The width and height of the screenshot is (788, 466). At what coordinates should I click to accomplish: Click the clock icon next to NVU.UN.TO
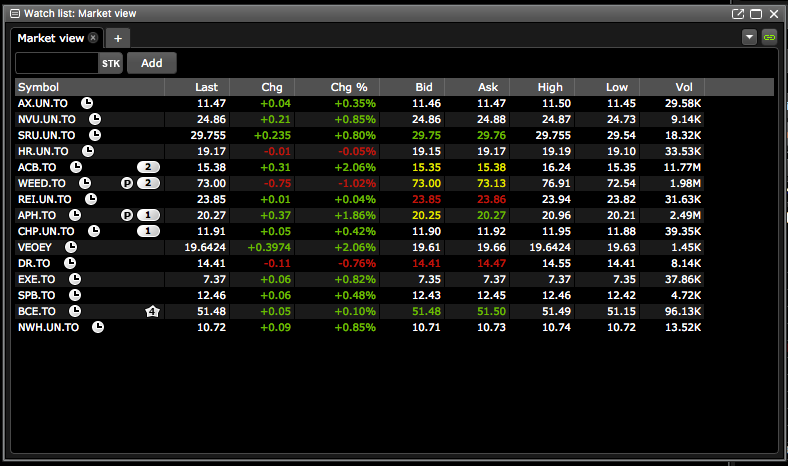[x=95, y=119]
